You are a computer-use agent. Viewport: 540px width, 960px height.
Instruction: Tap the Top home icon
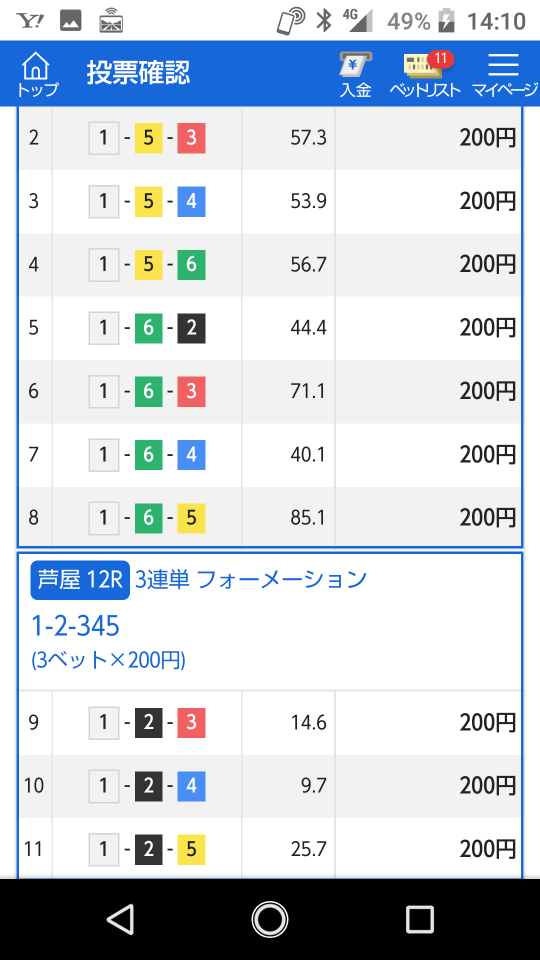pyautogui.click(x=37, y=75)
